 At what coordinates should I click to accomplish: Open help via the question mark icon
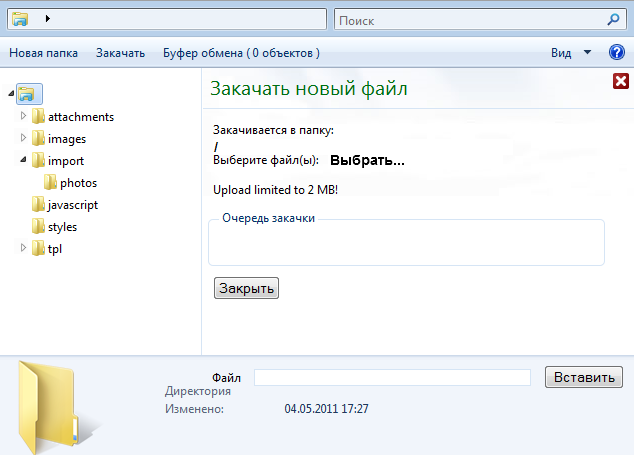pos(617,52)
